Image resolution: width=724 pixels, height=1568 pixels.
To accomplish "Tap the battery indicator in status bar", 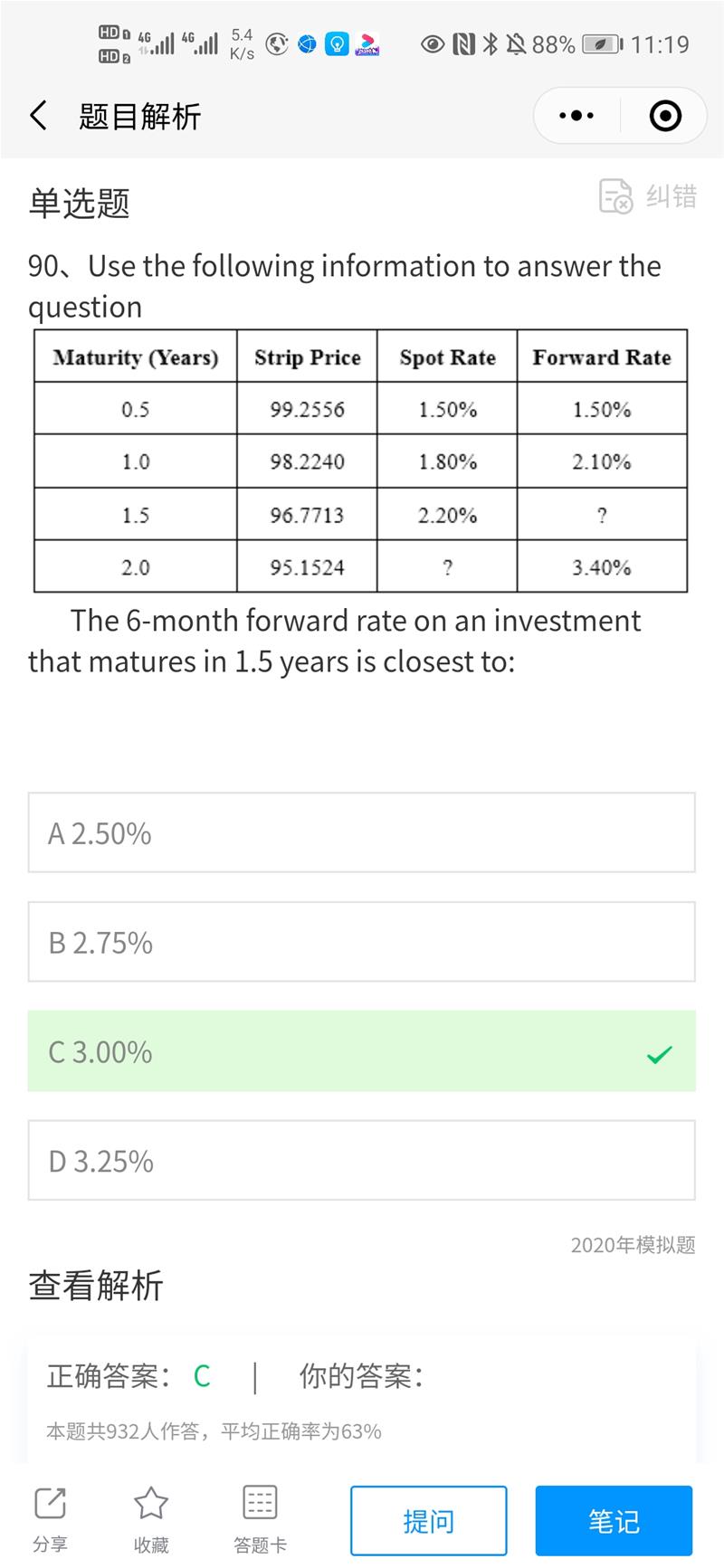I will pos(601,43).
